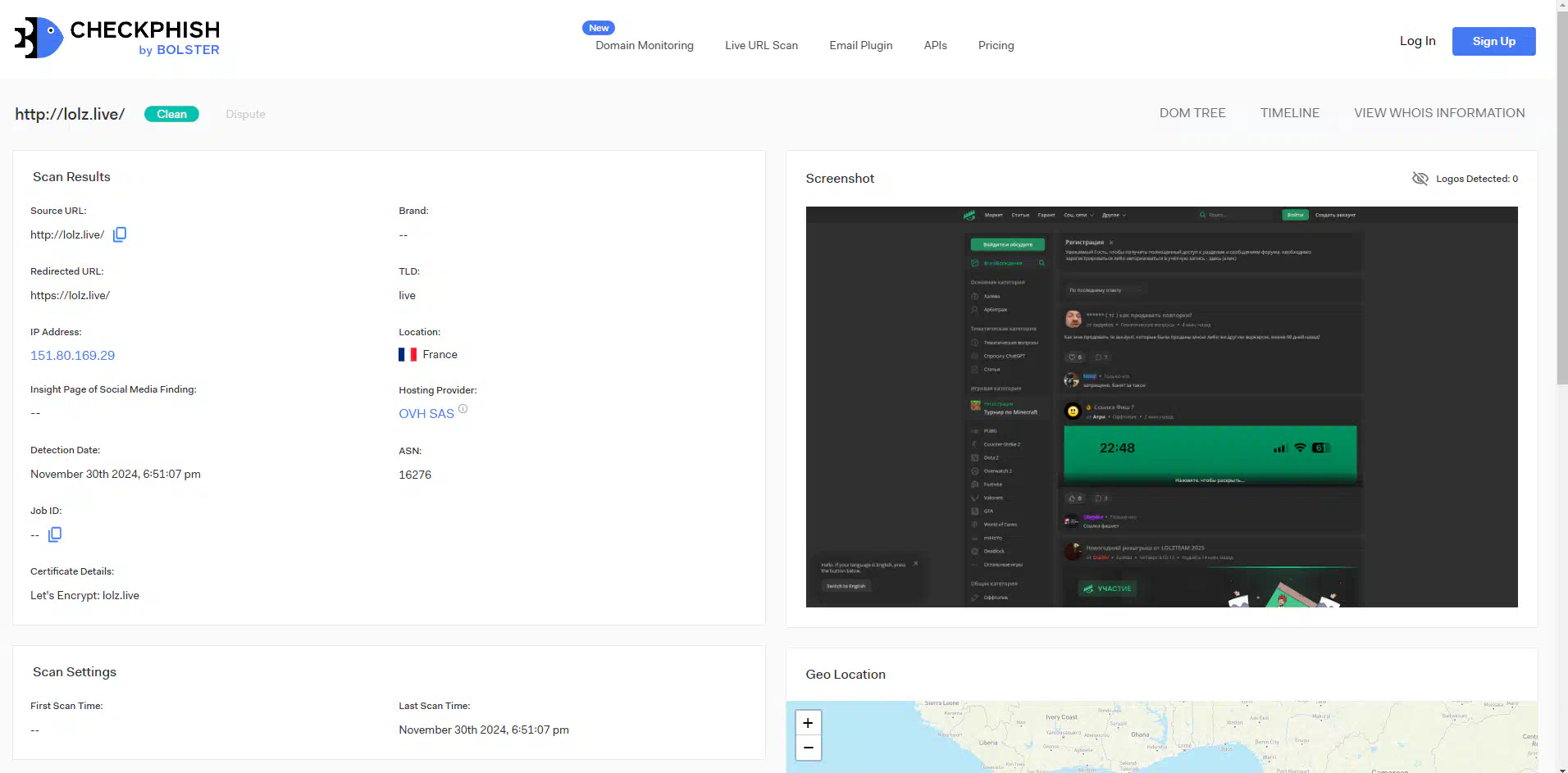This screenshot has width=1568, height=773.
Task: Click the Clean status badge
Action: (171, 114)
